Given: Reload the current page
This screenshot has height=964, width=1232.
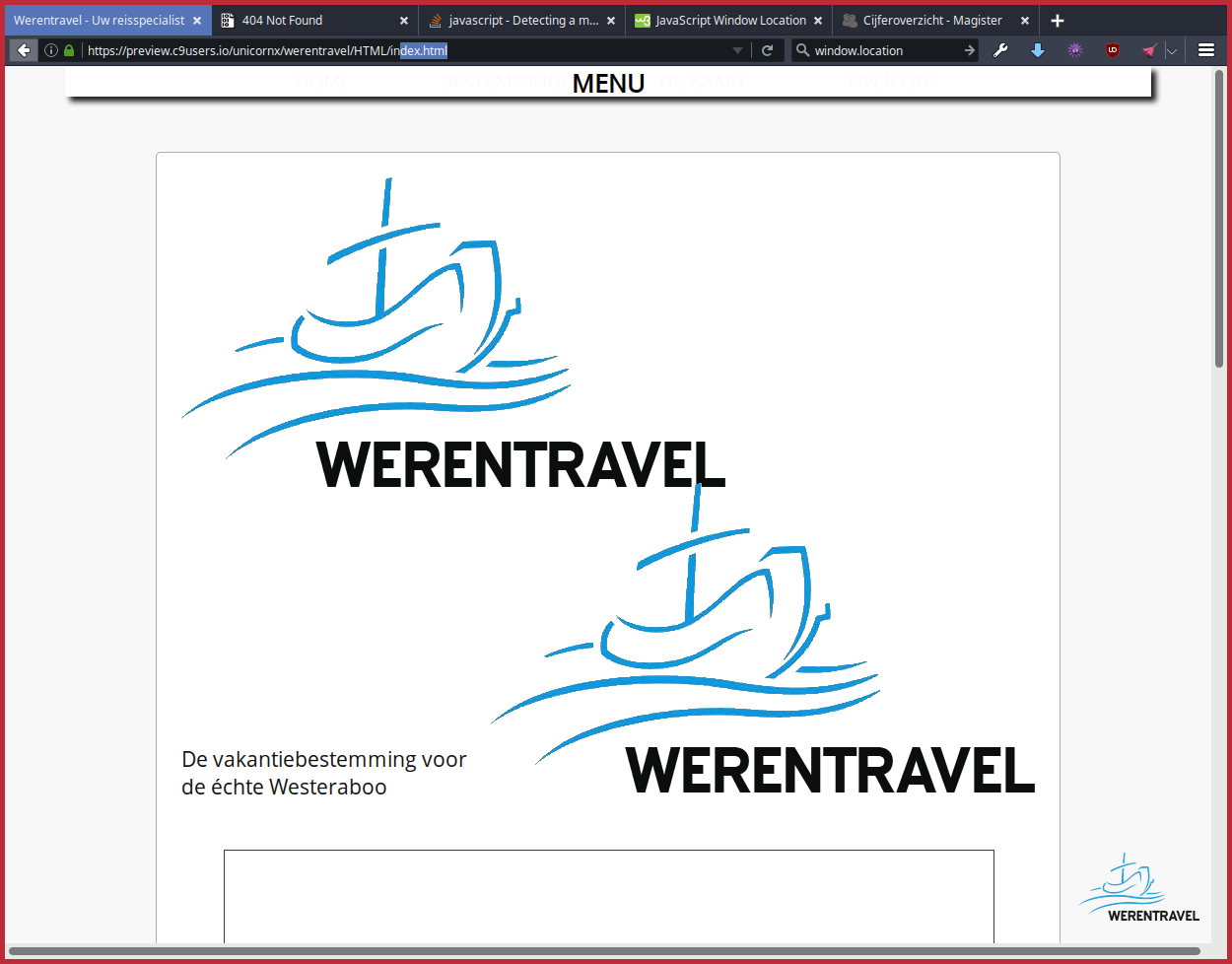Looking at the screenshot, I should (x=767, y=50).
